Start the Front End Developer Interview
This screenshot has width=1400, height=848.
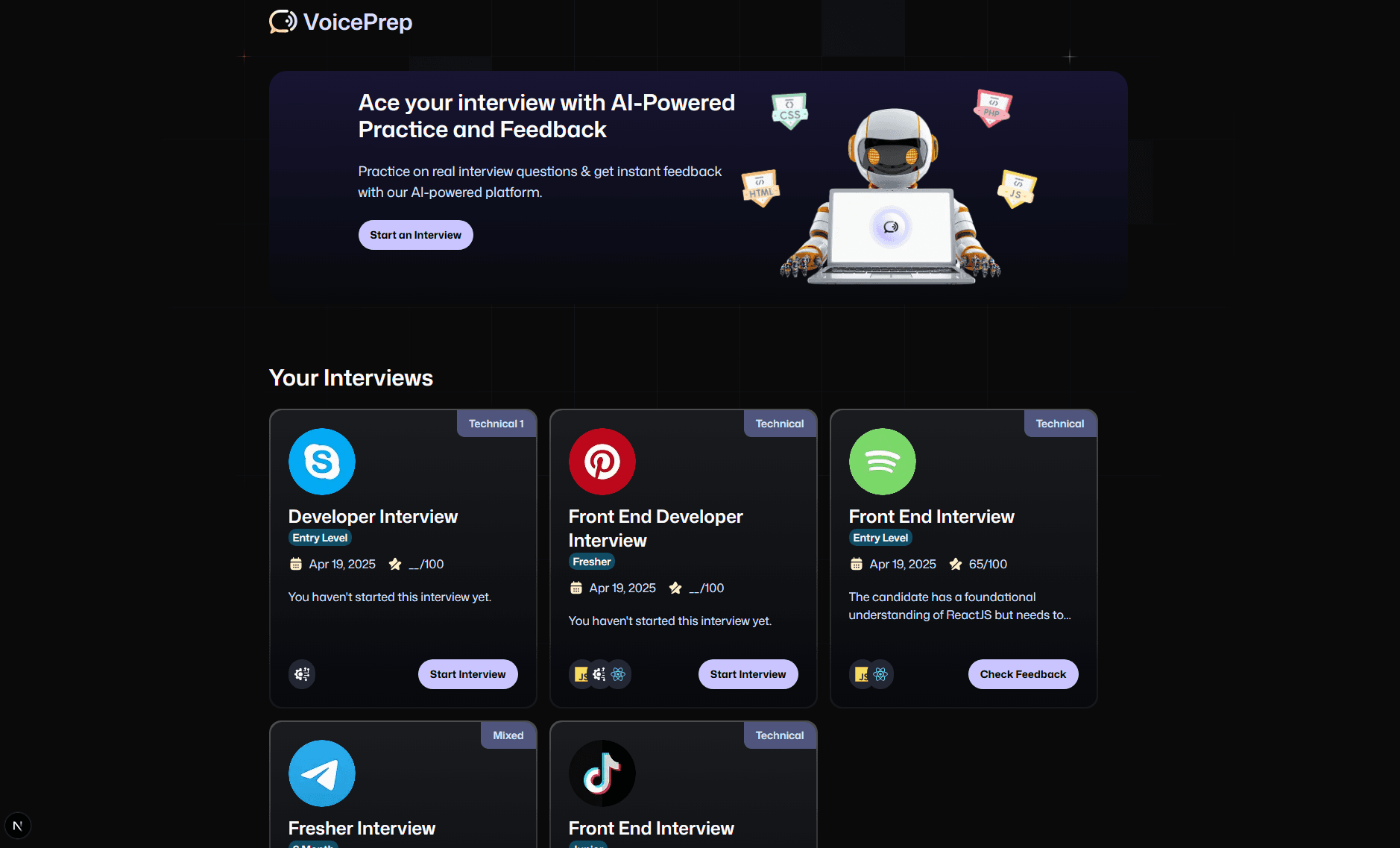[x=748, y=674]
